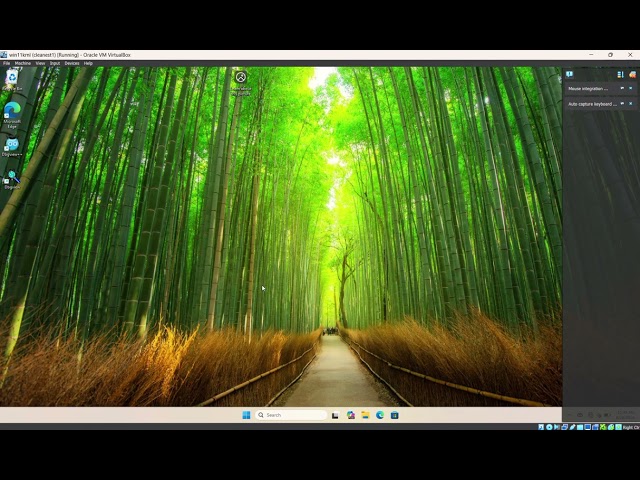
Task: Minimize the VirtualBox window
Action: (x=591, y=55)
